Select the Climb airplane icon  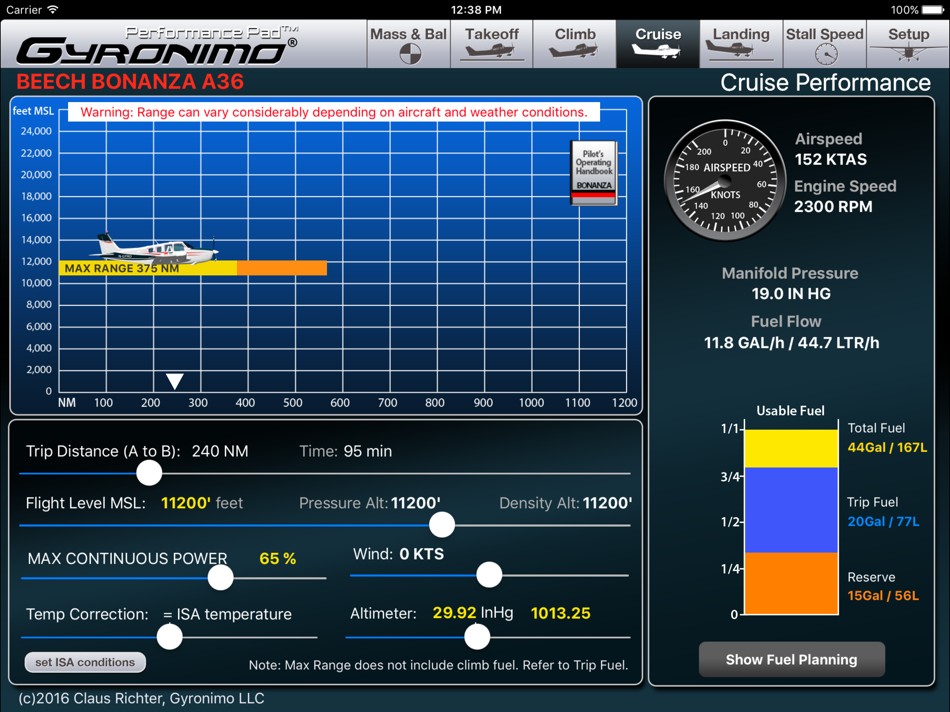pos(575,52)
